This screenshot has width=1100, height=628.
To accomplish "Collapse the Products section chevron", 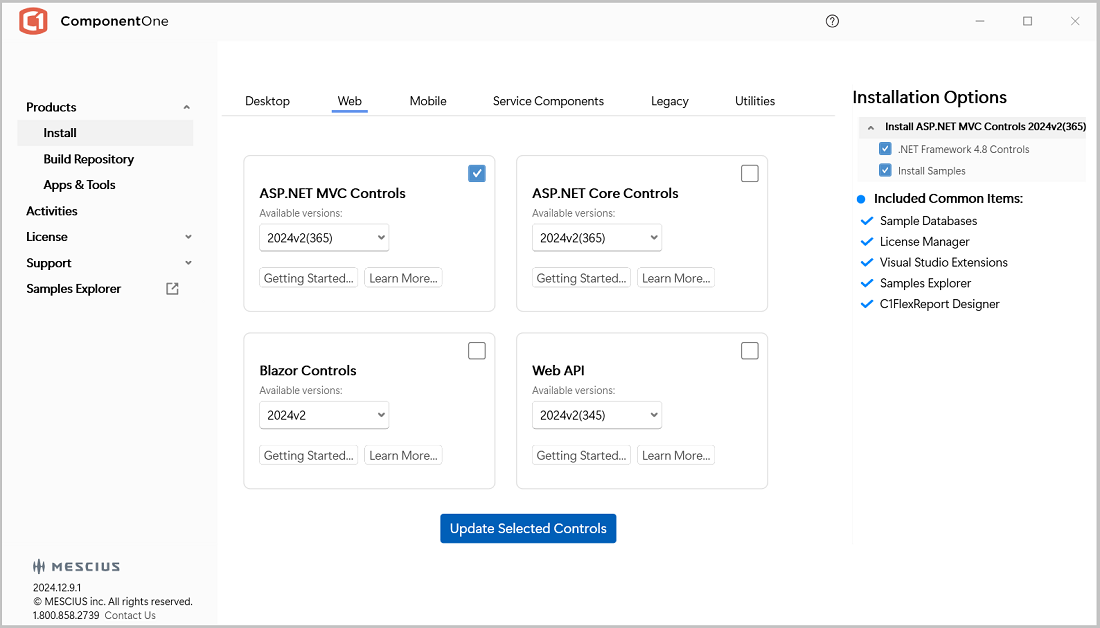I will tap(187, 107).
